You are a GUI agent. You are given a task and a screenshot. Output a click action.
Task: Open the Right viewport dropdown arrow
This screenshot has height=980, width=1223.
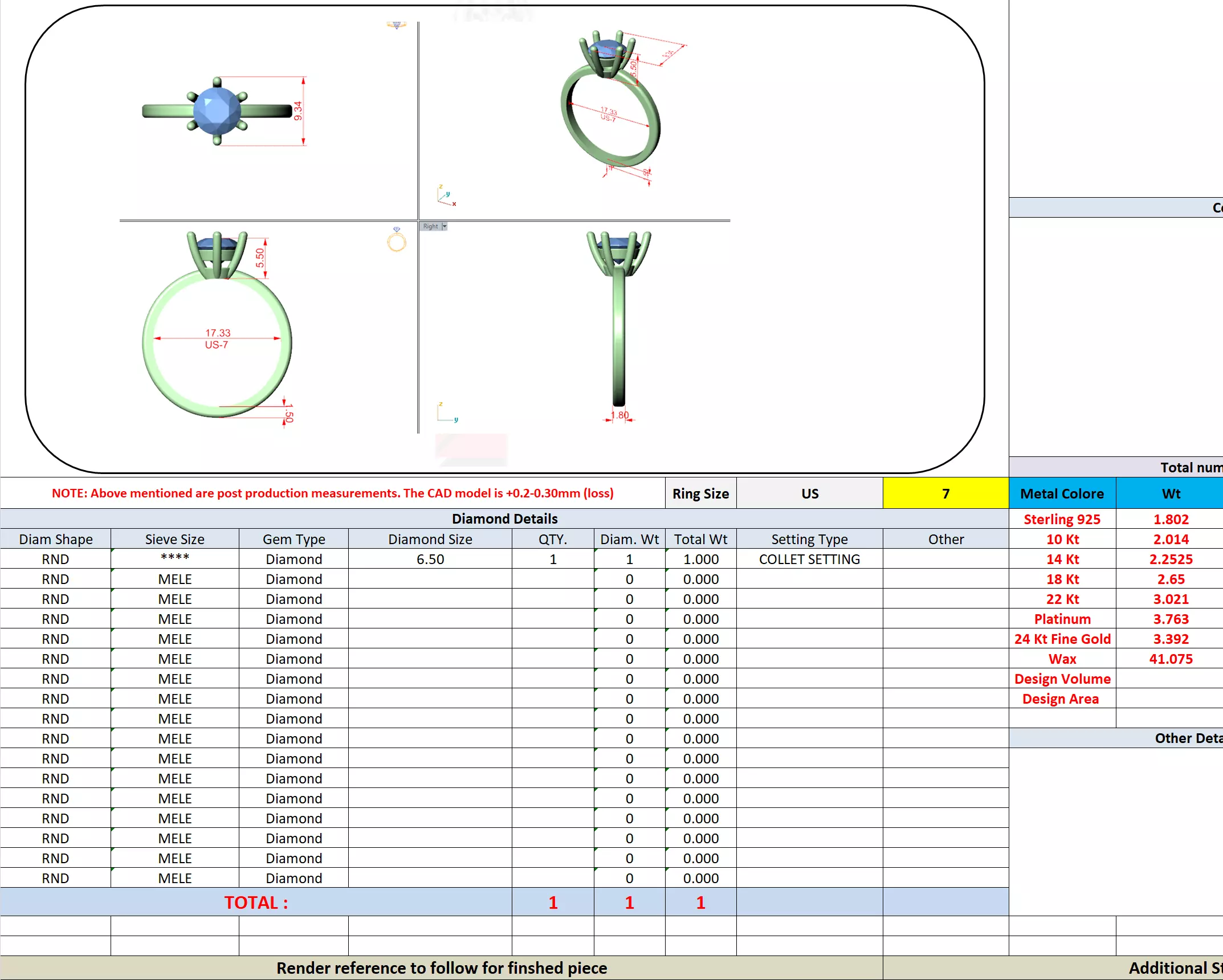445,226
